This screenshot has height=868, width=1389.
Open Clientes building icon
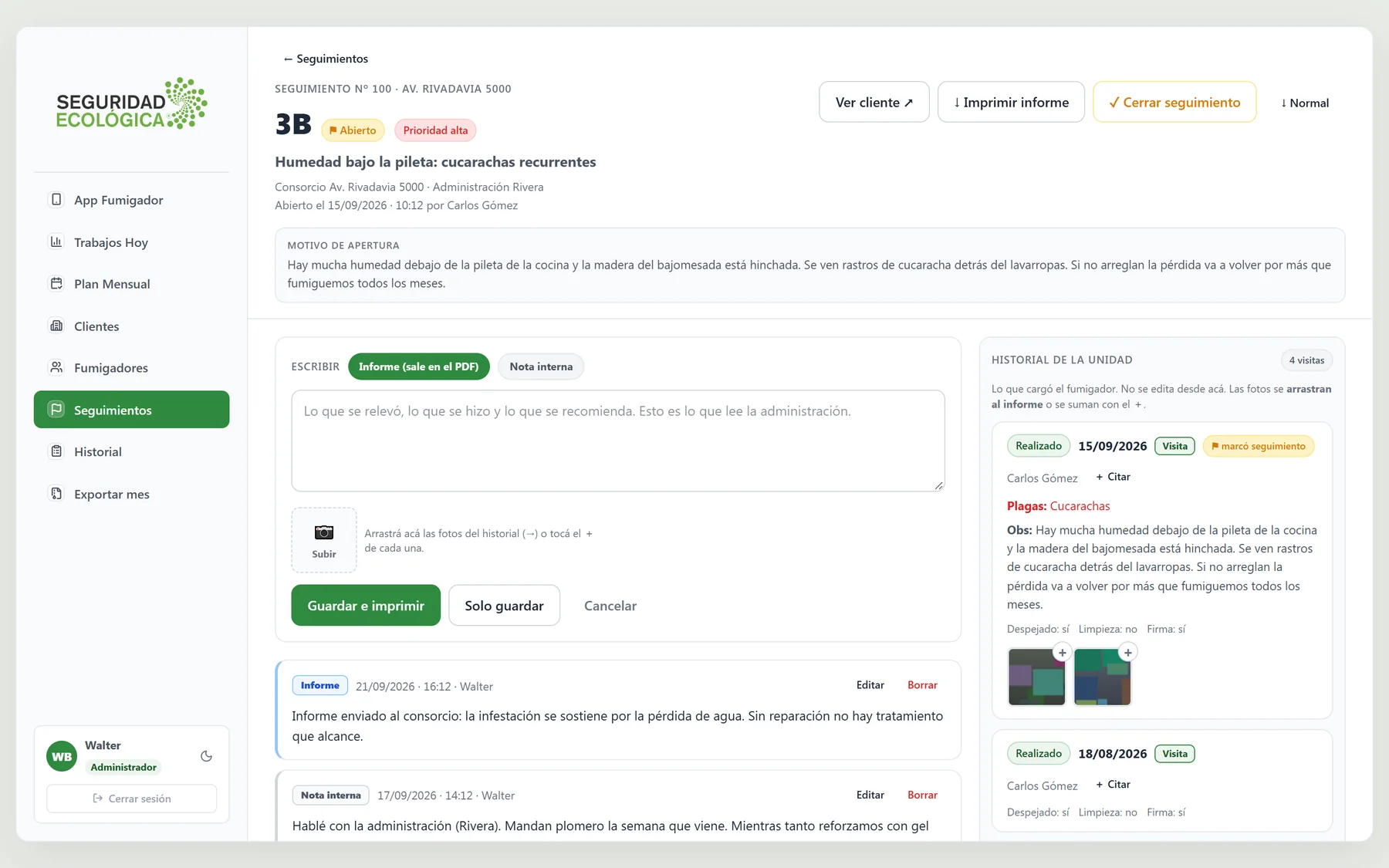(56, 326)
